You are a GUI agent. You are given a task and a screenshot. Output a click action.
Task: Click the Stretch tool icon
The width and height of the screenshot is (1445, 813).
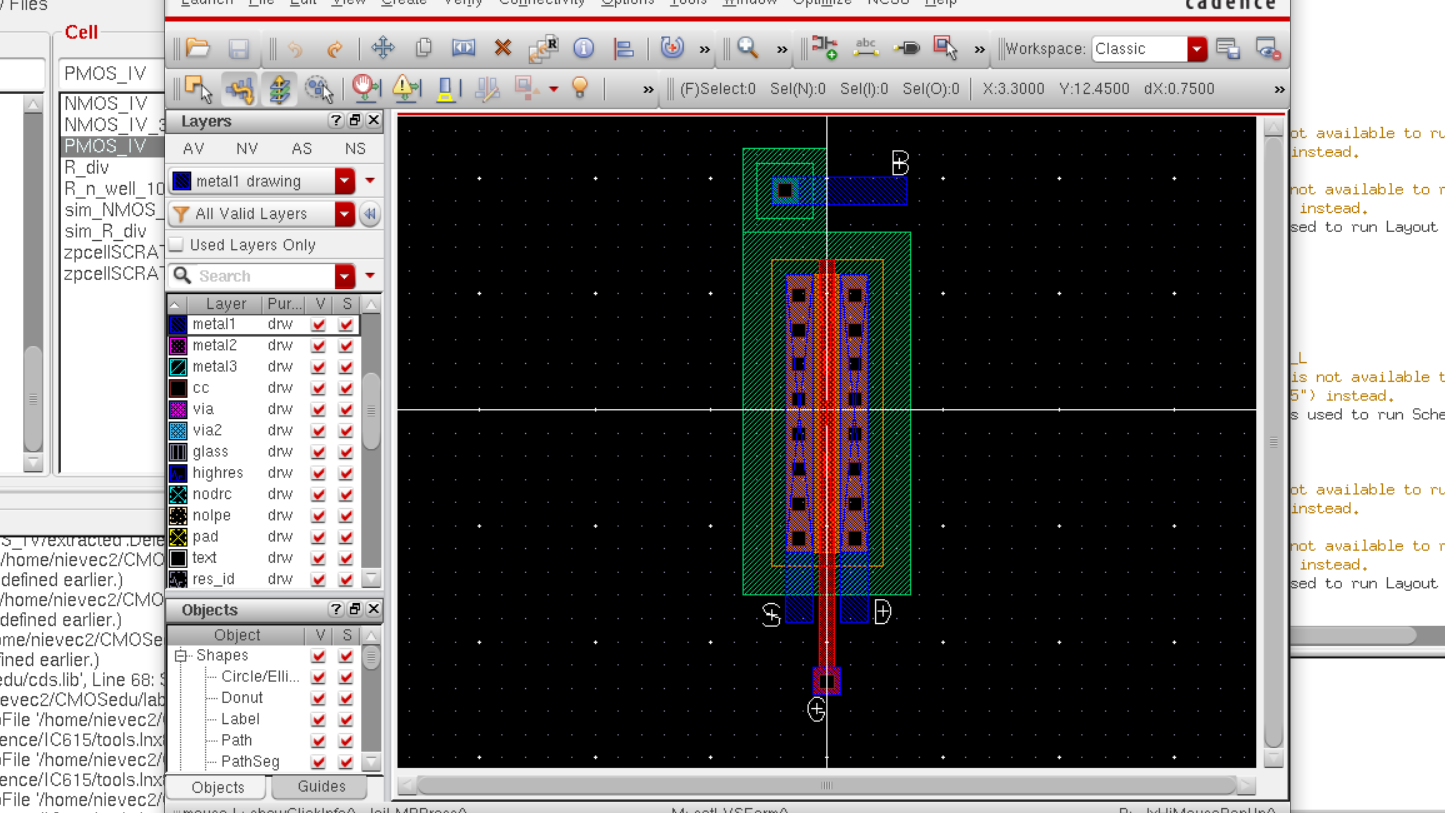point(463,48)
